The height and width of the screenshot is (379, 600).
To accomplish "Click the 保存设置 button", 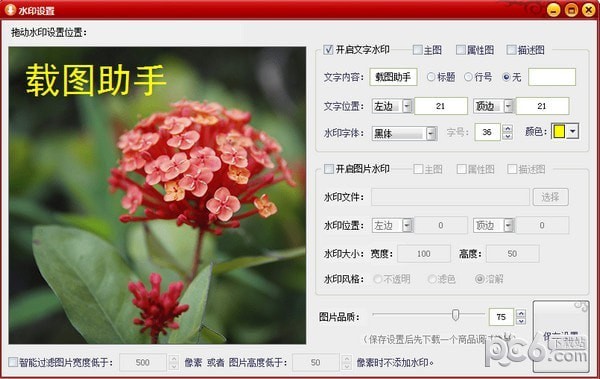I will pos(561,336).
